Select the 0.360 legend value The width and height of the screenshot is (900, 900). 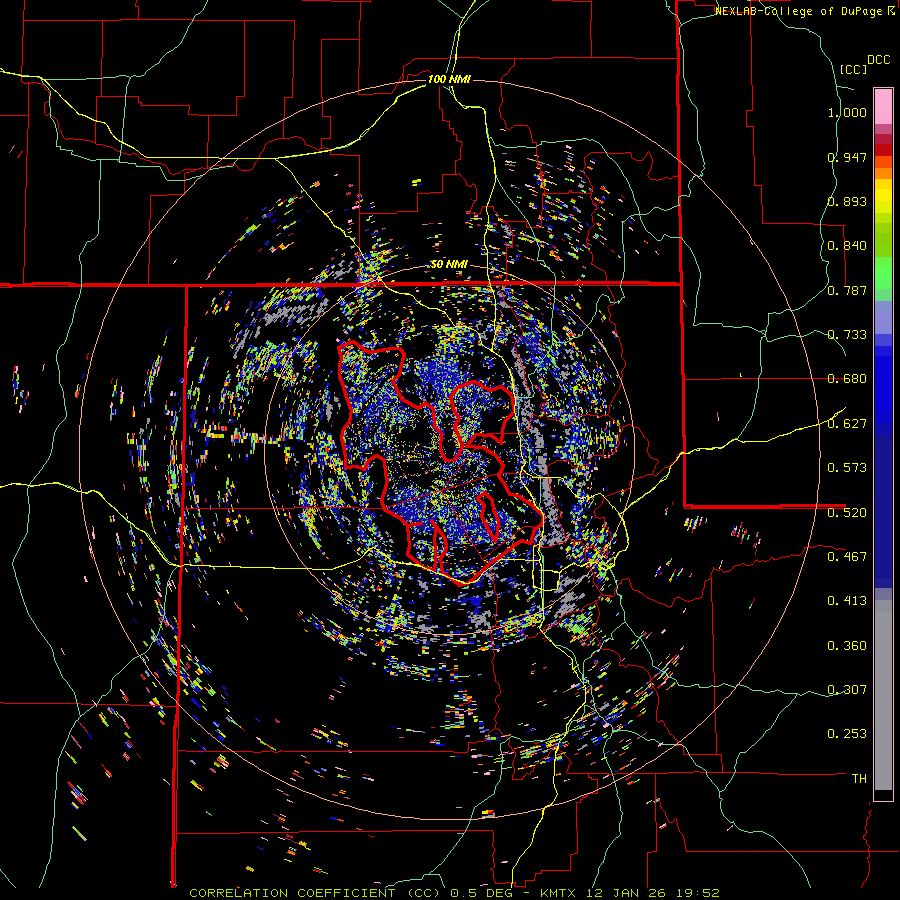click(847, 646)
